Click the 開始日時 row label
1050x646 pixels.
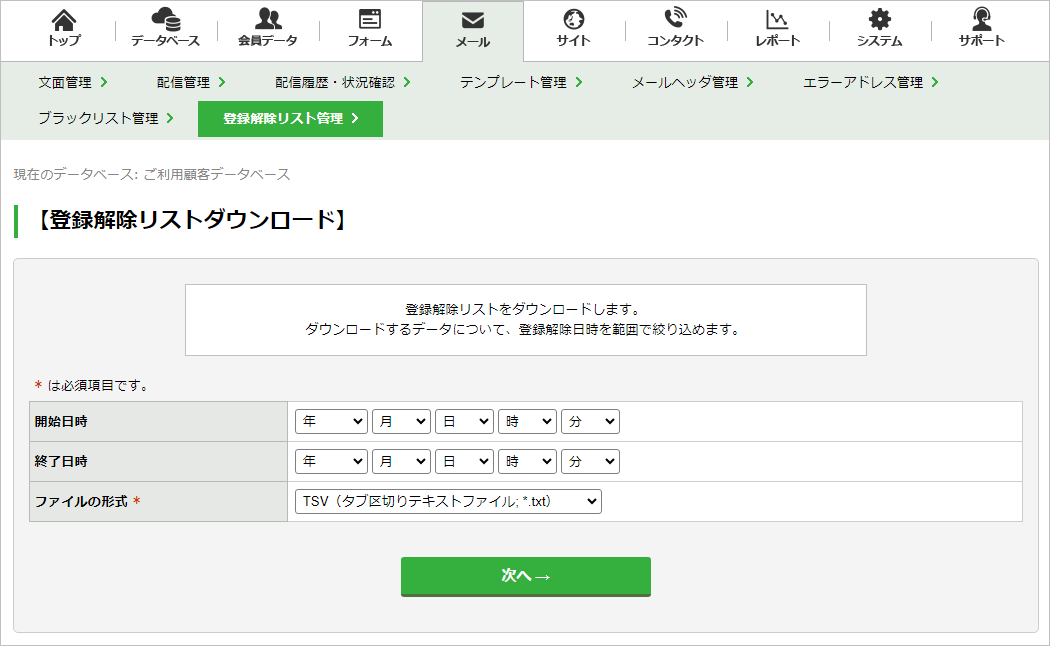tap(61, 422)
